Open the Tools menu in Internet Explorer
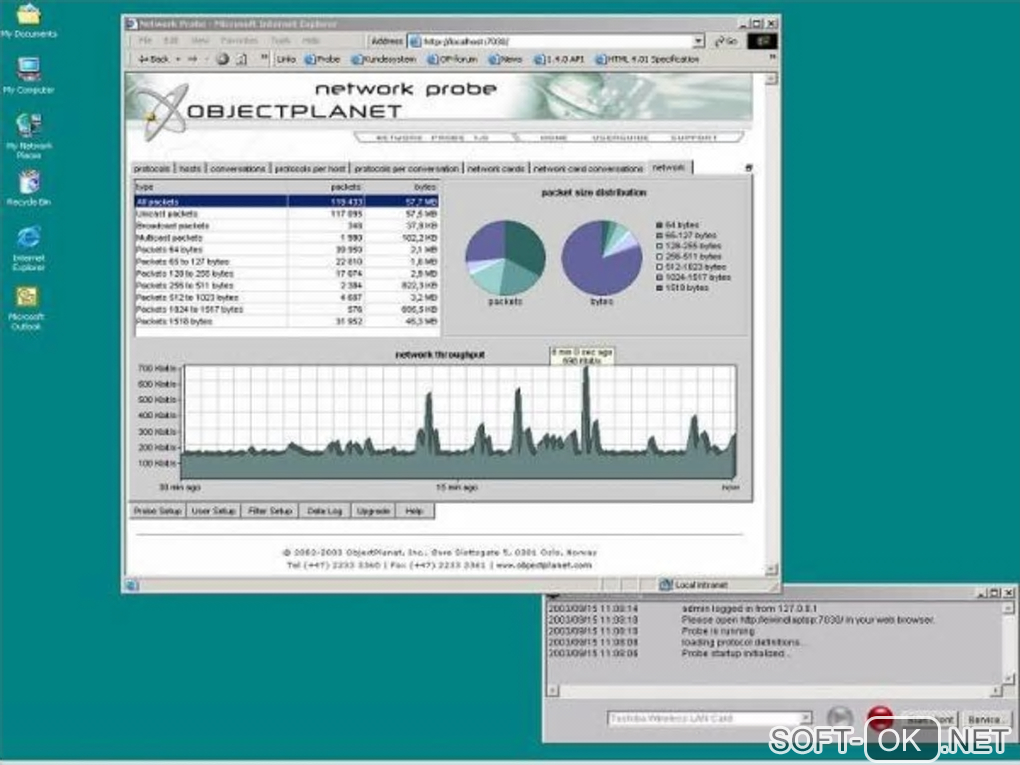This screenshot has width=1020, height=765. 280,41
